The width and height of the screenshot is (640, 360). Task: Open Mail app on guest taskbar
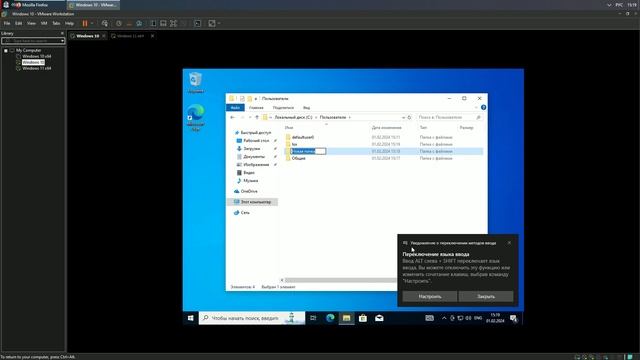coord(379,318)
